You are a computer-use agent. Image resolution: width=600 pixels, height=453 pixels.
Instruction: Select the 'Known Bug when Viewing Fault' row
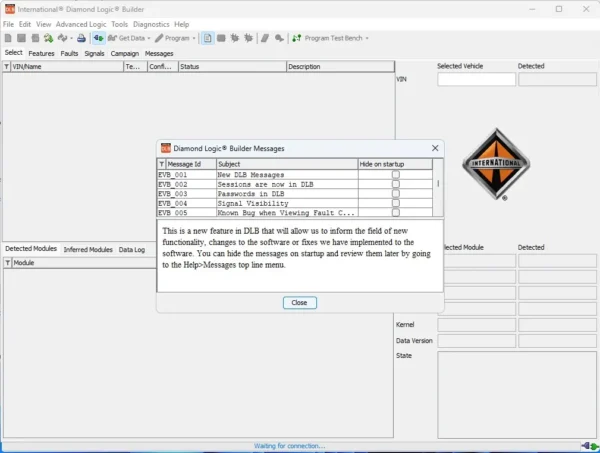pyautogui.click(x=295, y=212)
